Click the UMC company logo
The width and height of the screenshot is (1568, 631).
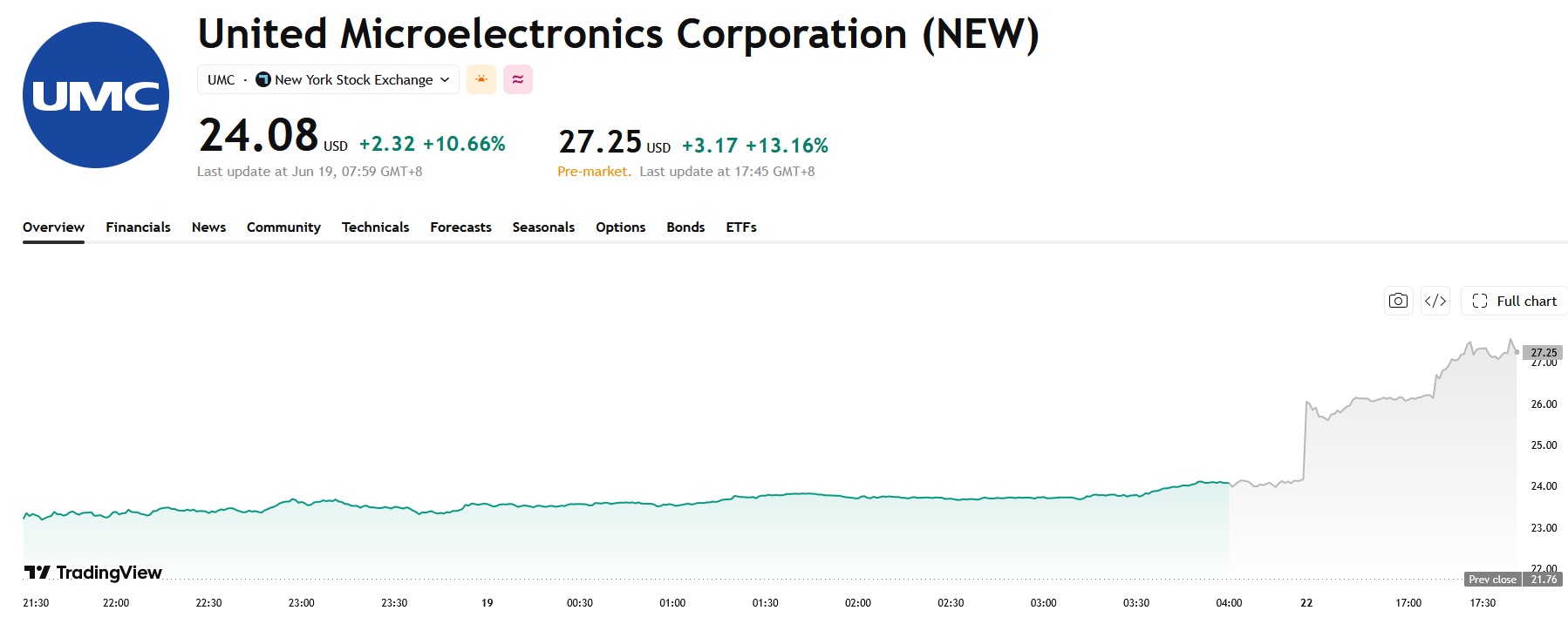[96, 95]
